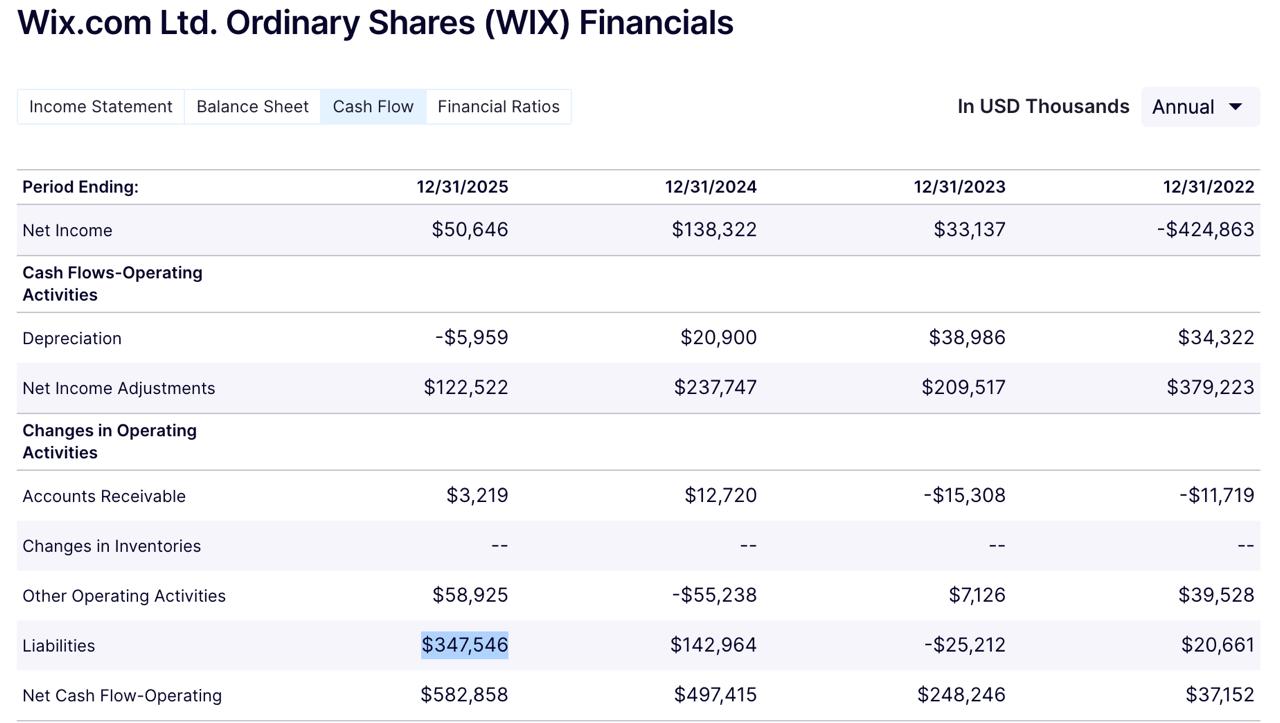Expand the Annual period dropdown
Screen dimensions: 1280x723
point(1200,107)
